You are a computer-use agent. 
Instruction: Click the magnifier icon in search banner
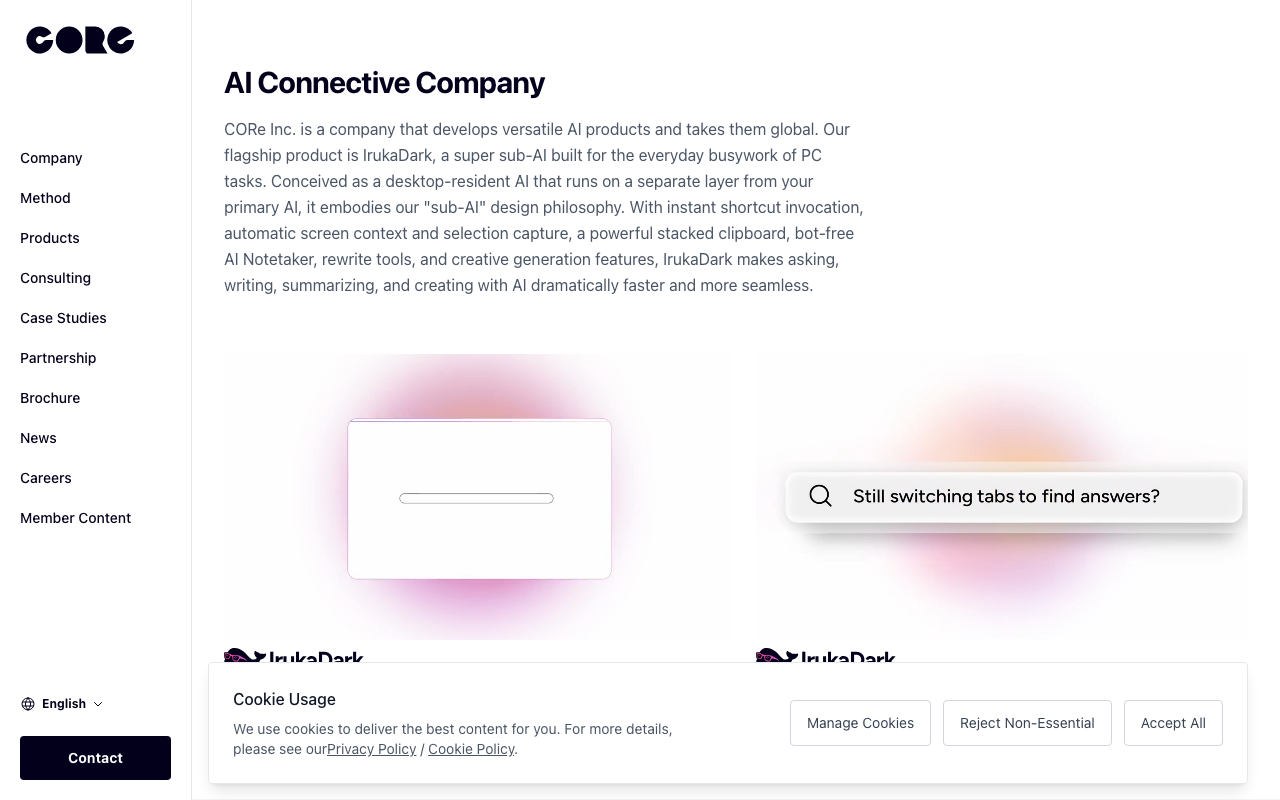tap(820, 496)
